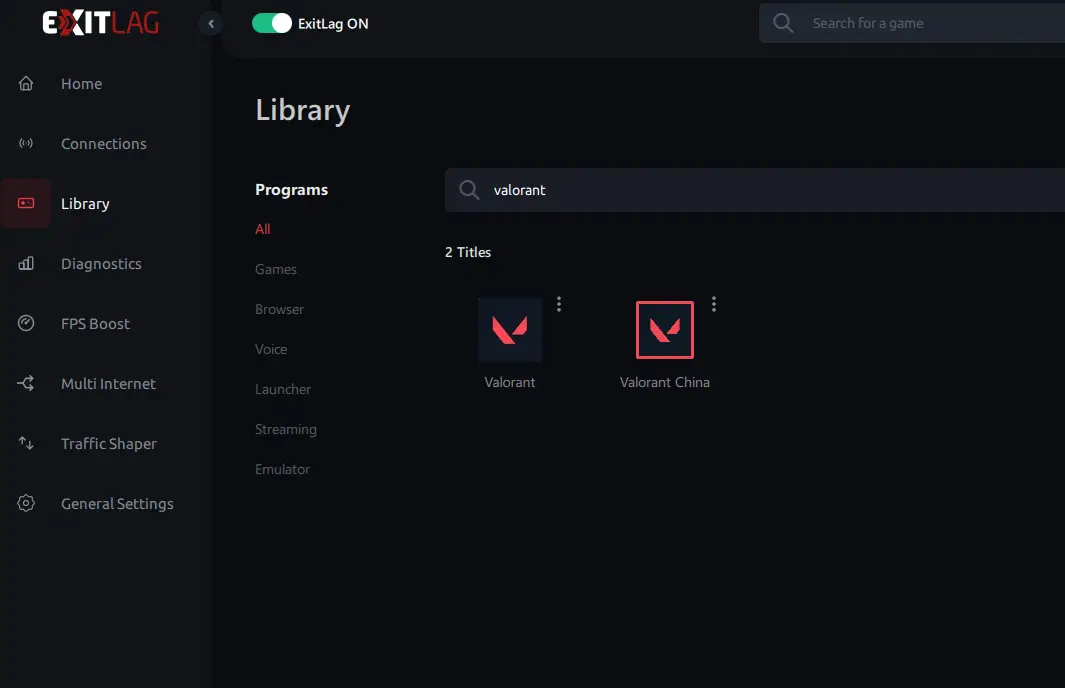Click the ExitLag logo
Screen dimensions: 1065x688
point(100,23)
